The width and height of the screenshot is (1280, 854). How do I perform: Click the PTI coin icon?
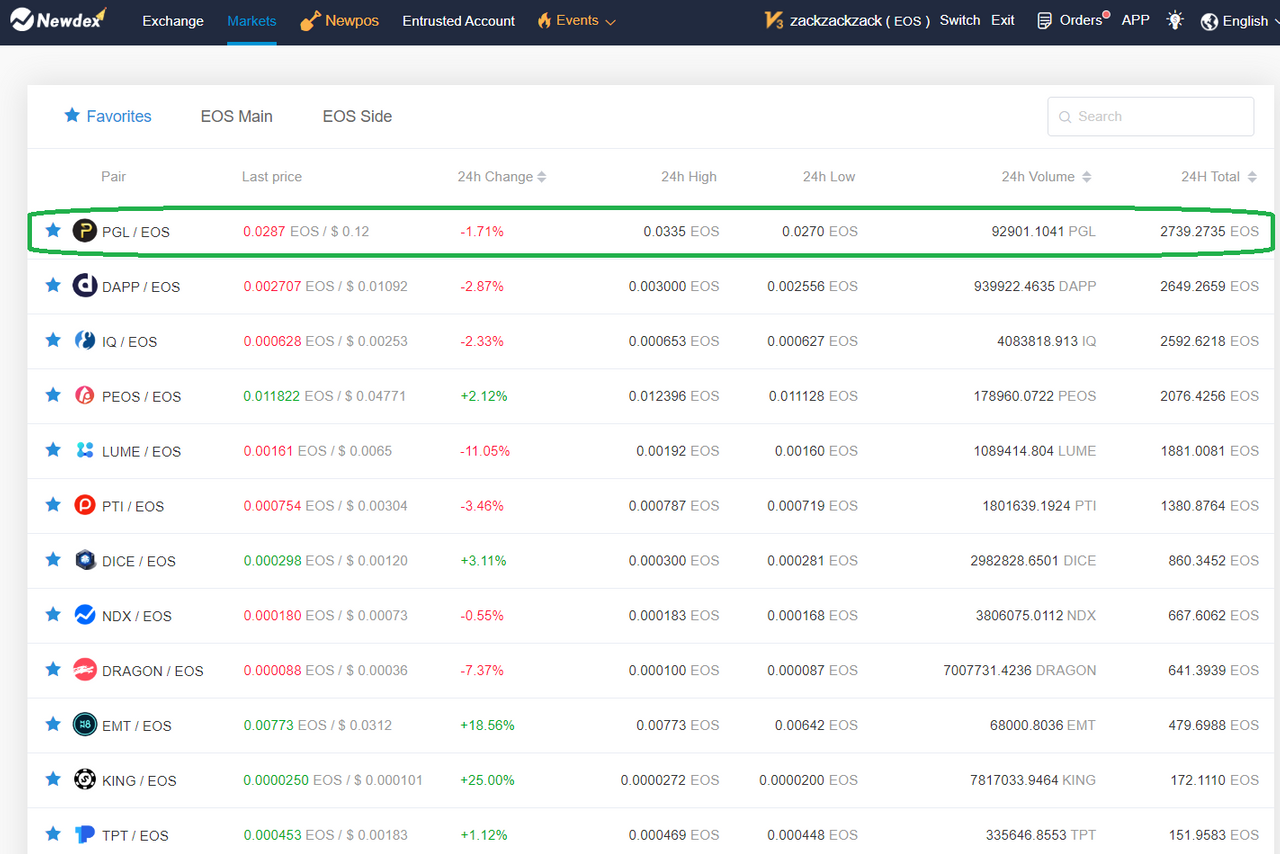[85, 505]
